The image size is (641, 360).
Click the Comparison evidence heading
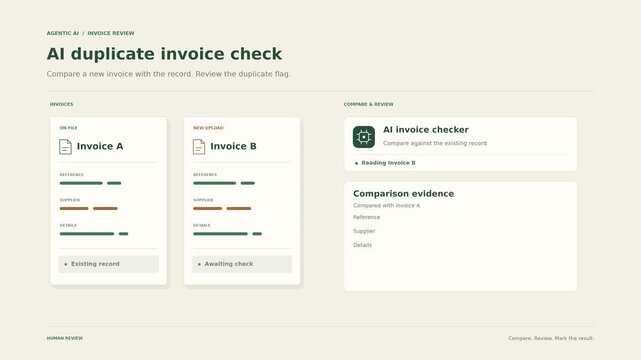(403, 194)
